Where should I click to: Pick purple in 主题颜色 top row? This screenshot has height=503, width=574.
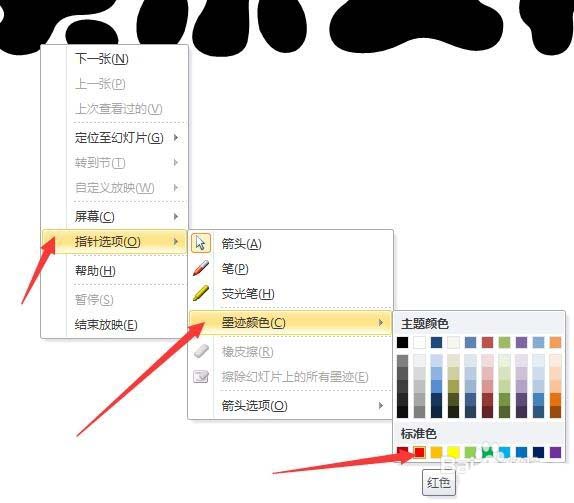click(522, 343)
